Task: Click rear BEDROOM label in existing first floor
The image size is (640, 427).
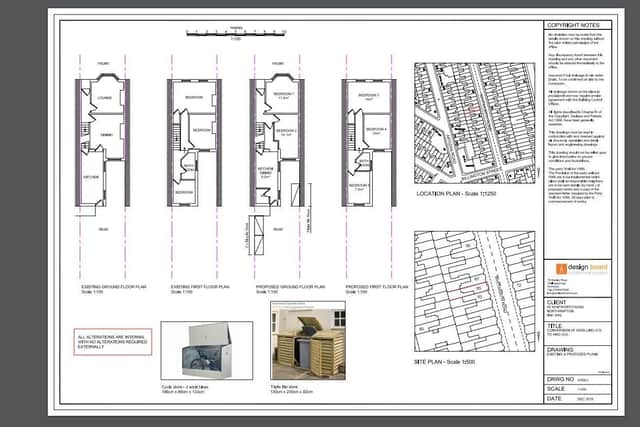Action: pos(184,192)
